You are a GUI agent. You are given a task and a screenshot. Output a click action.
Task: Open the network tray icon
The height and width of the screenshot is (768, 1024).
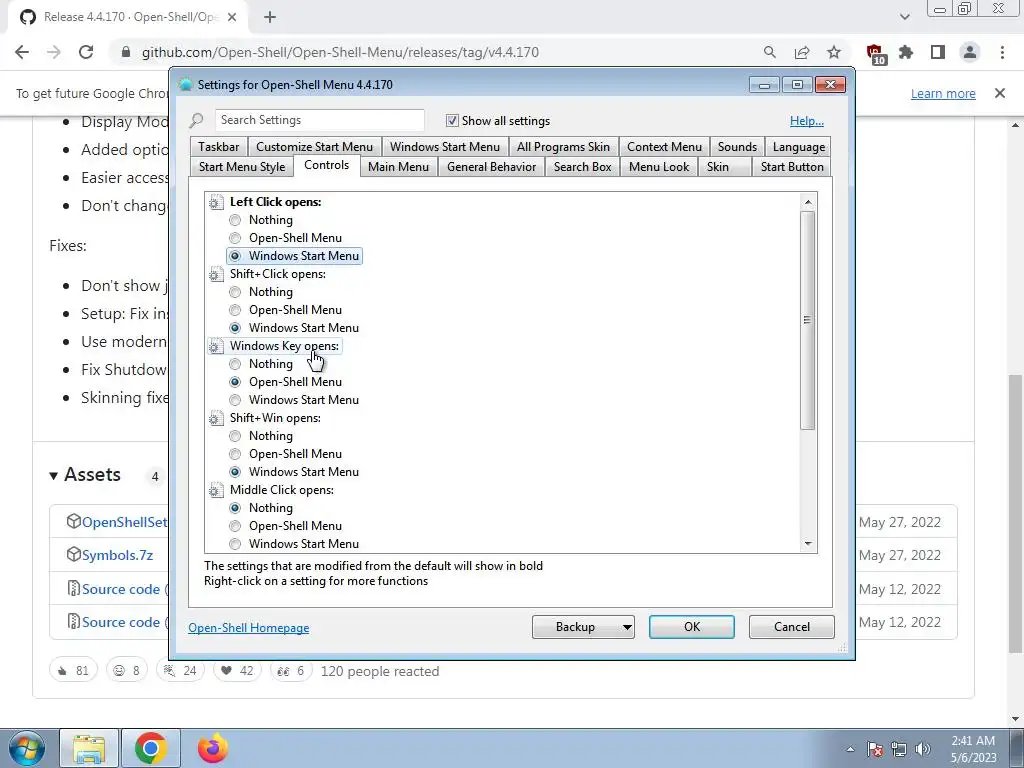[x=899, y=749]
